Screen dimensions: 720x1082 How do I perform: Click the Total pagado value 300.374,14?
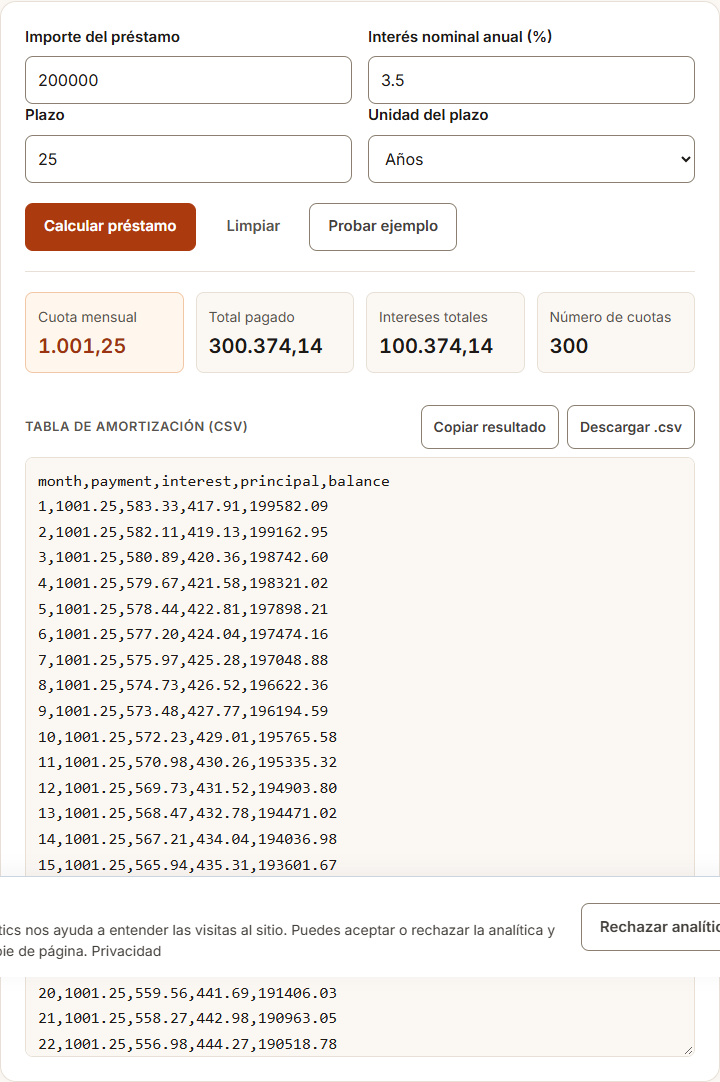[266, 346]
